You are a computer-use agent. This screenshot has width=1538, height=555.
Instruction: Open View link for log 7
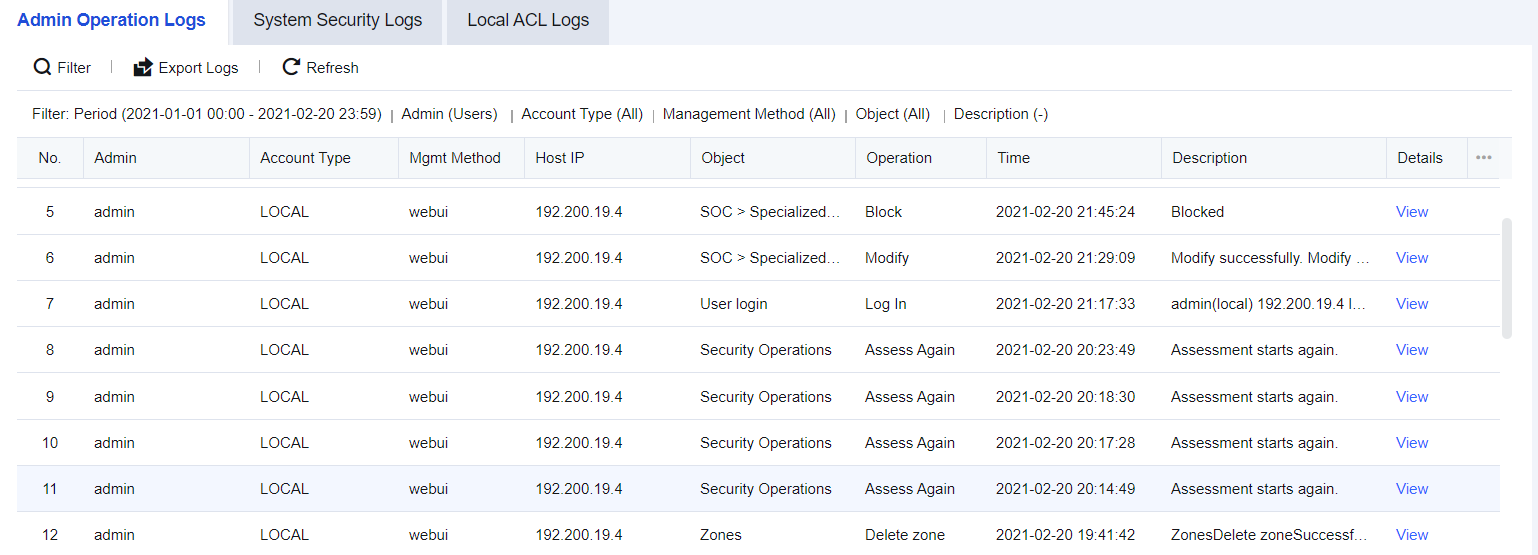1411,304
